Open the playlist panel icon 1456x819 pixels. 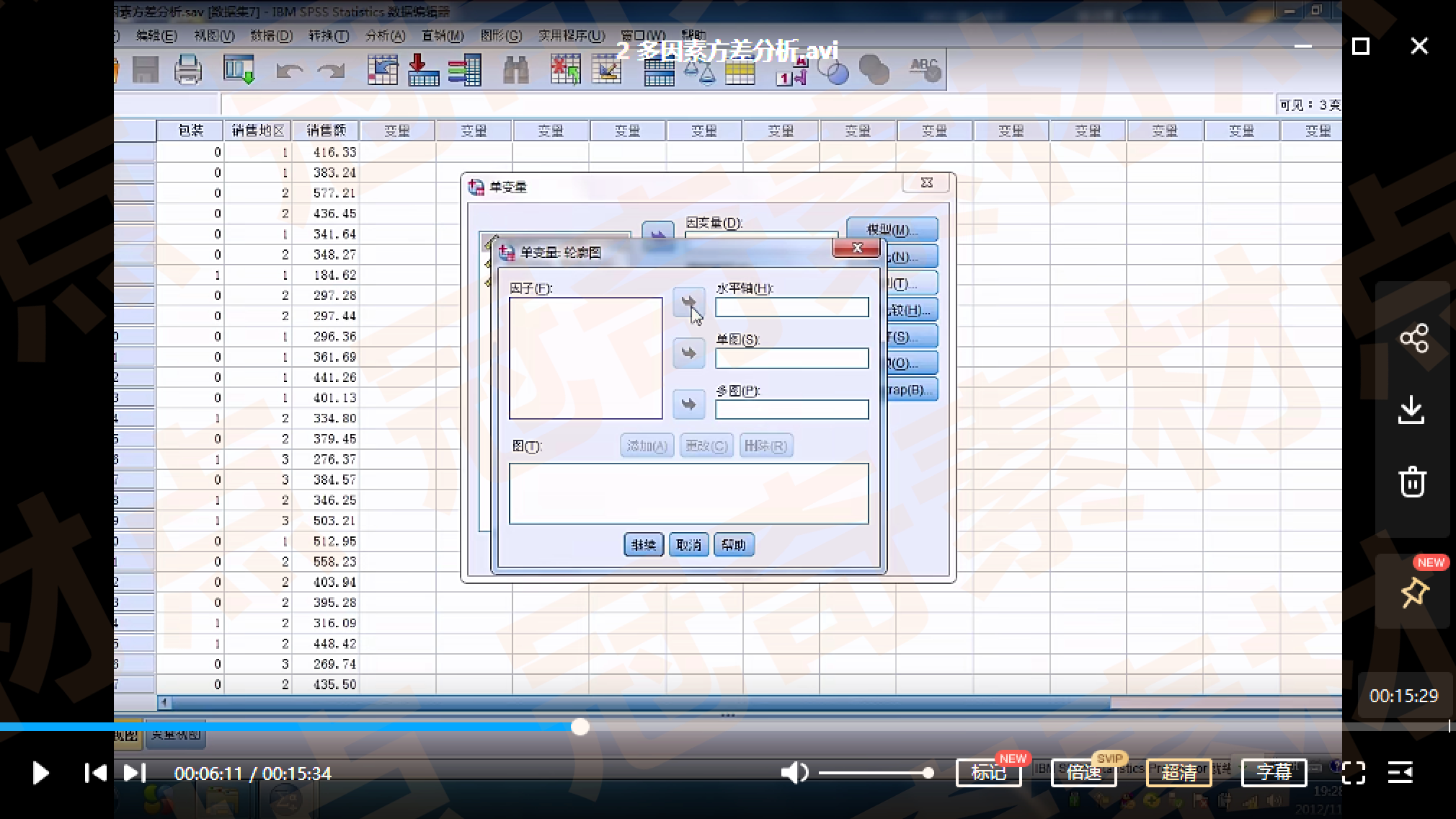tap(1400, 773)
